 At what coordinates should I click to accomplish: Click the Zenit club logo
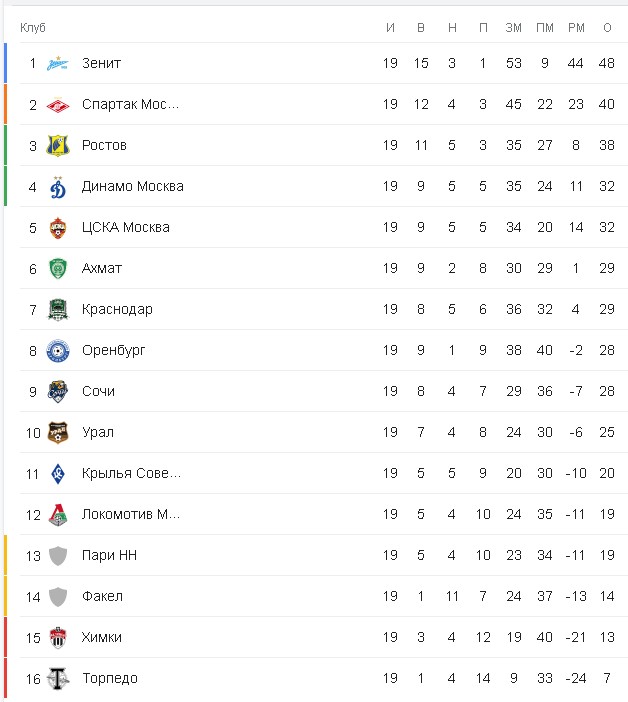point(59,63)
